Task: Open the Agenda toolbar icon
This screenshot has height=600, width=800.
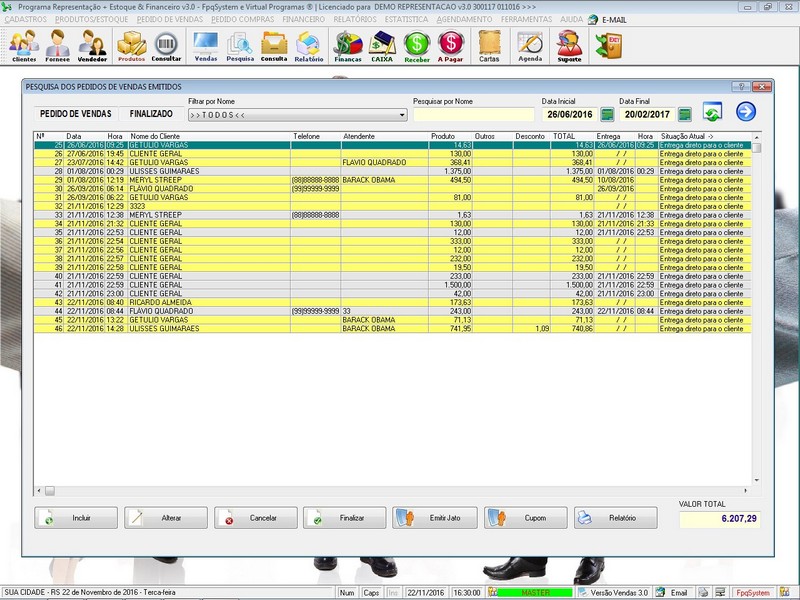Action: (530, 46)
